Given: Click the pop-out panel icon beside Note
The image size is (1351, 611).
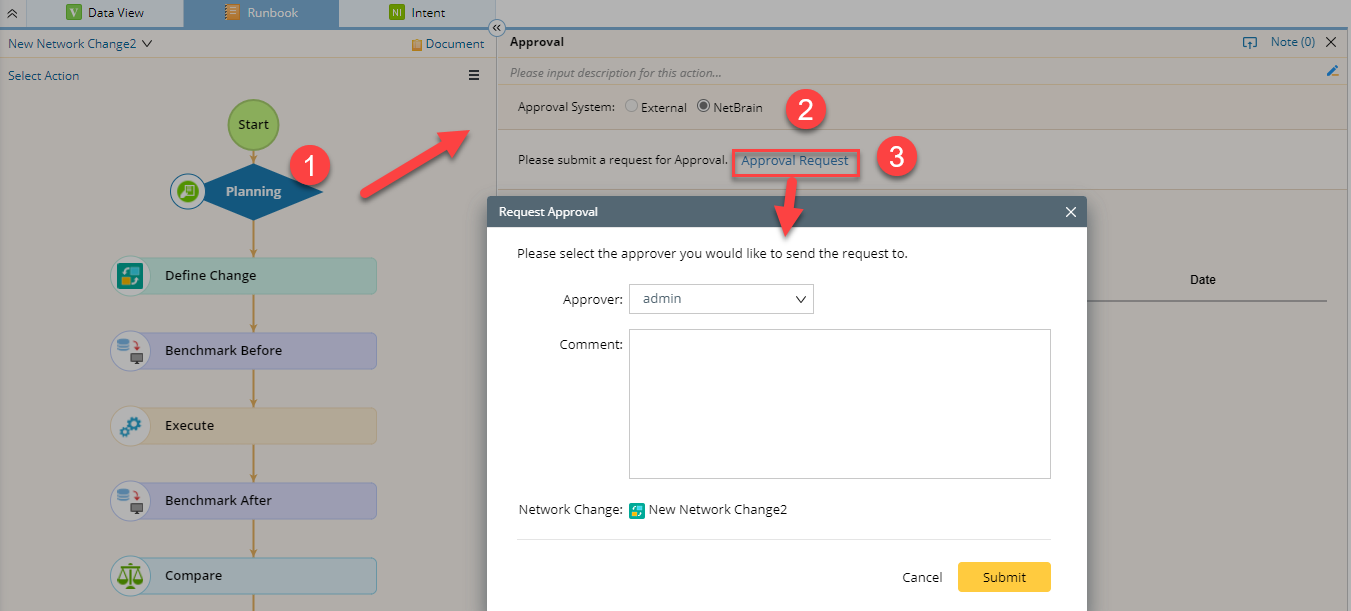Looking at the screenshot, I should pyautogui.click(x=1249, y=43).
